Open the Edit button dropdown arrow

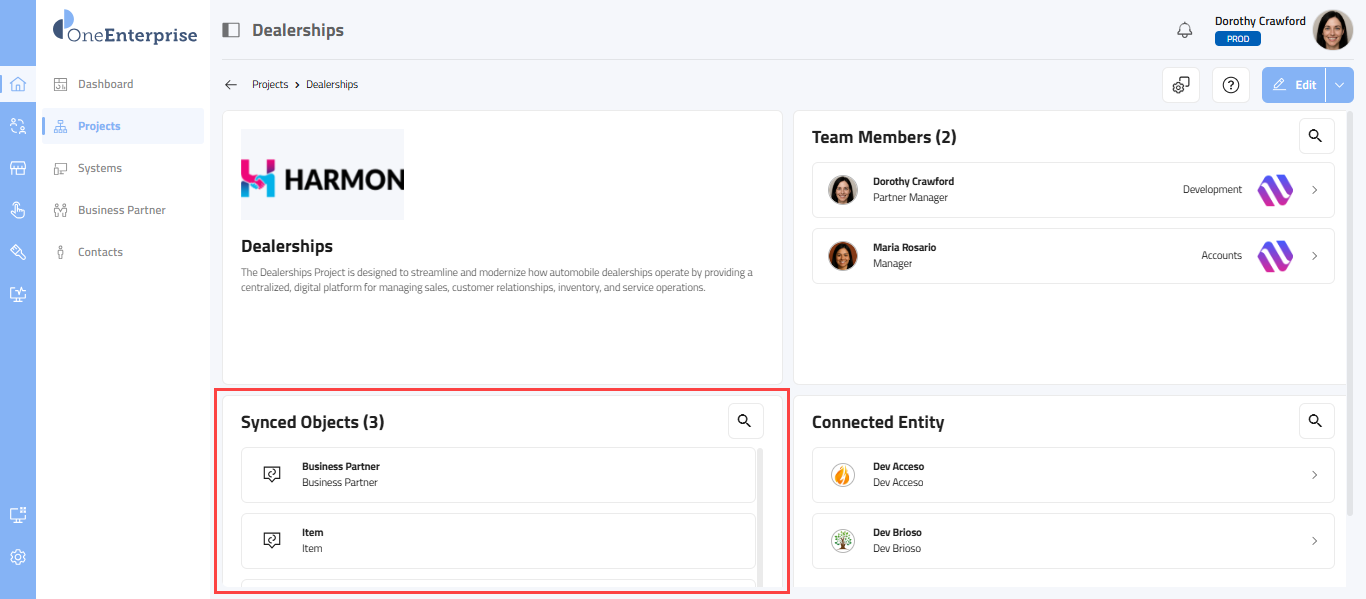[1340, 85]
